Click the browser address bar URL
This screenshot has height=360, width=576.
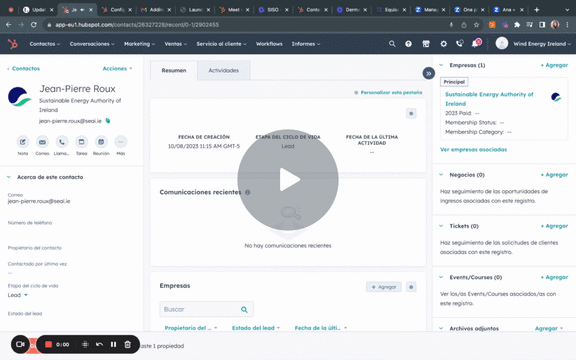[x=137, y=25]
